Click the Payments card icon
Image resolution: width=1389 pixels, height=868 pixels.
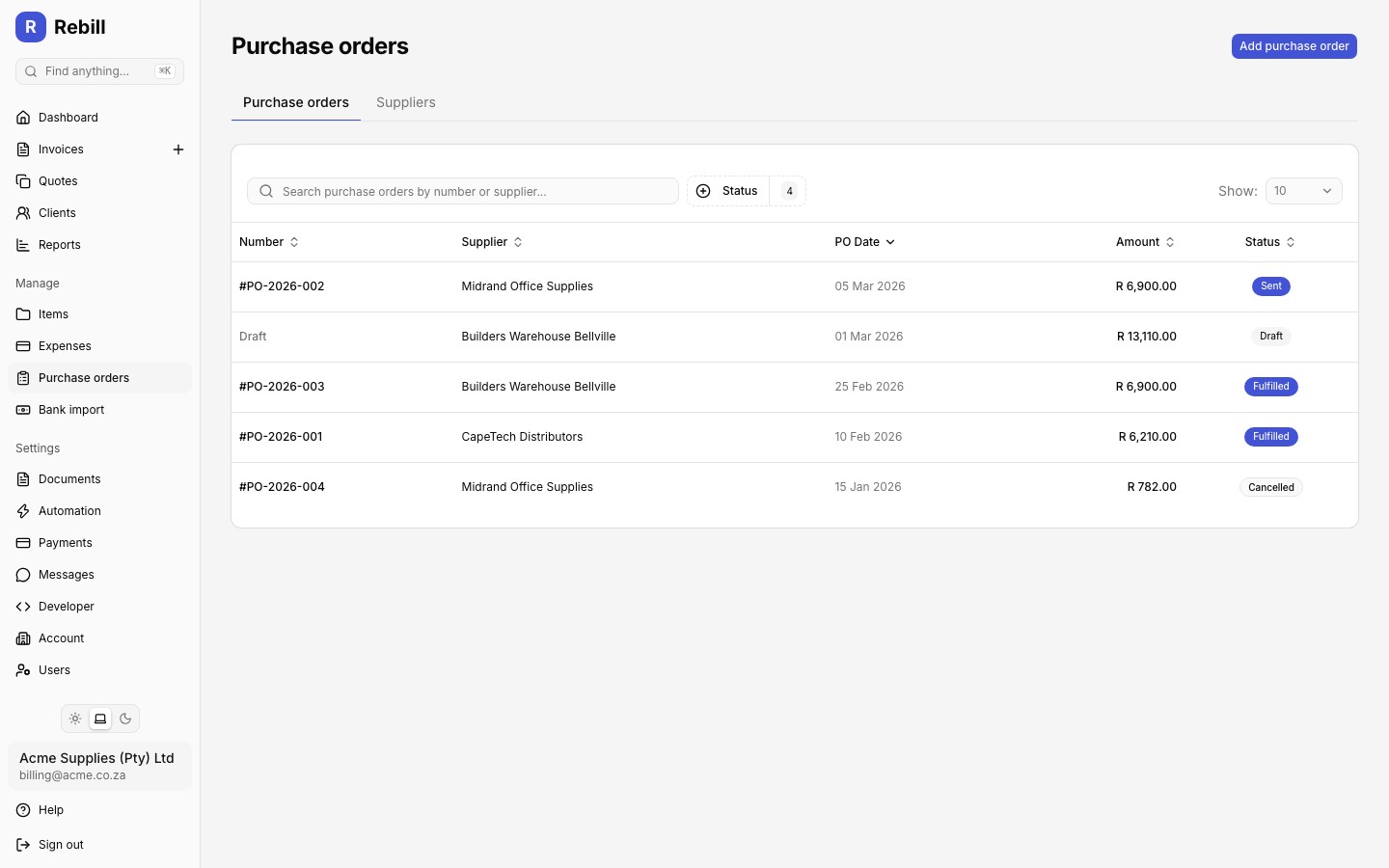(23, 543)
